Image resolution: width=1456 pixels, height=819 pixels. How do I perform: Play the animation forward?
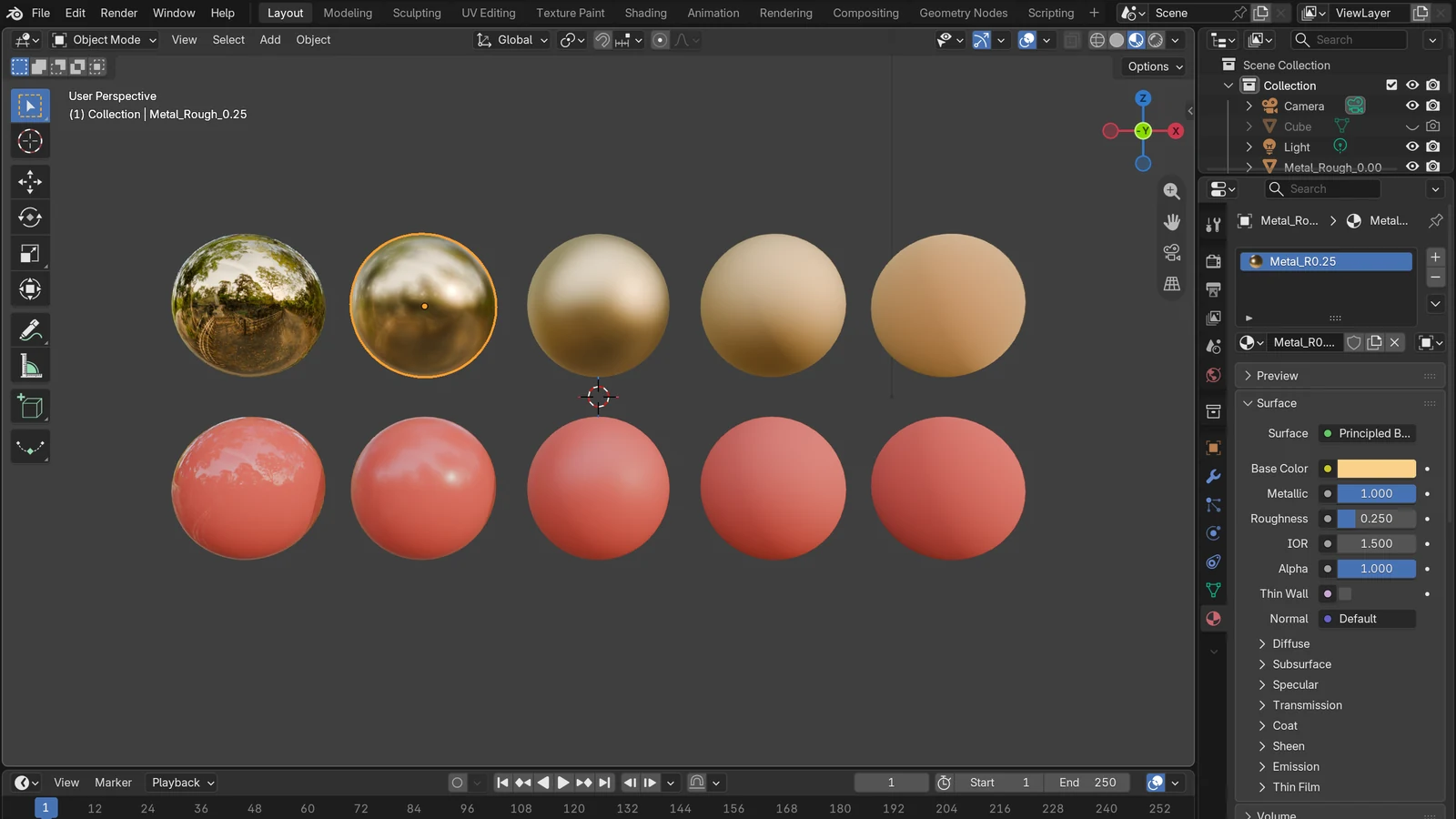(563, 783)
